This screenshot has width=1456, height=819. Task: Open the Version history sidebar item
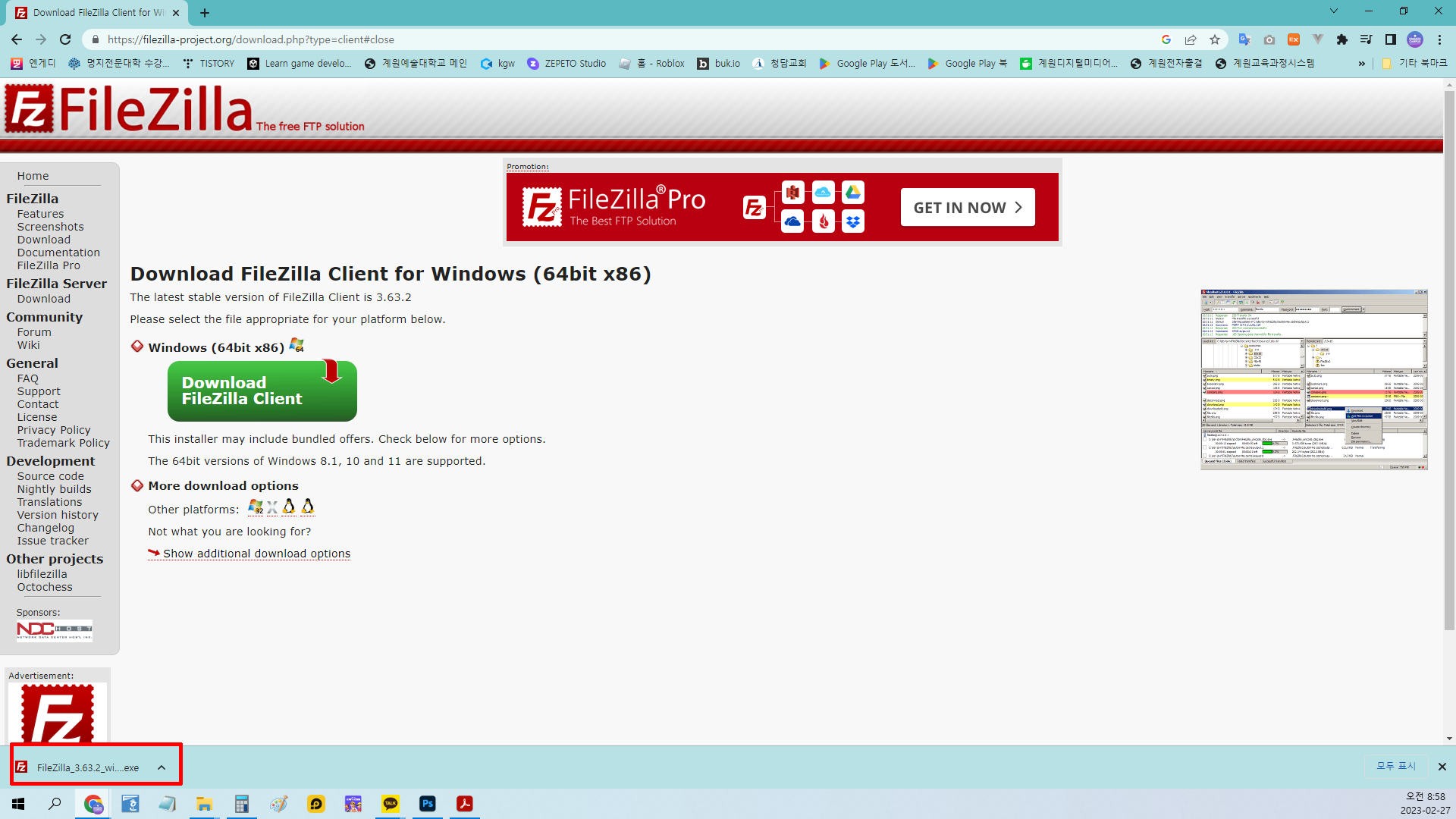(58, 515)
